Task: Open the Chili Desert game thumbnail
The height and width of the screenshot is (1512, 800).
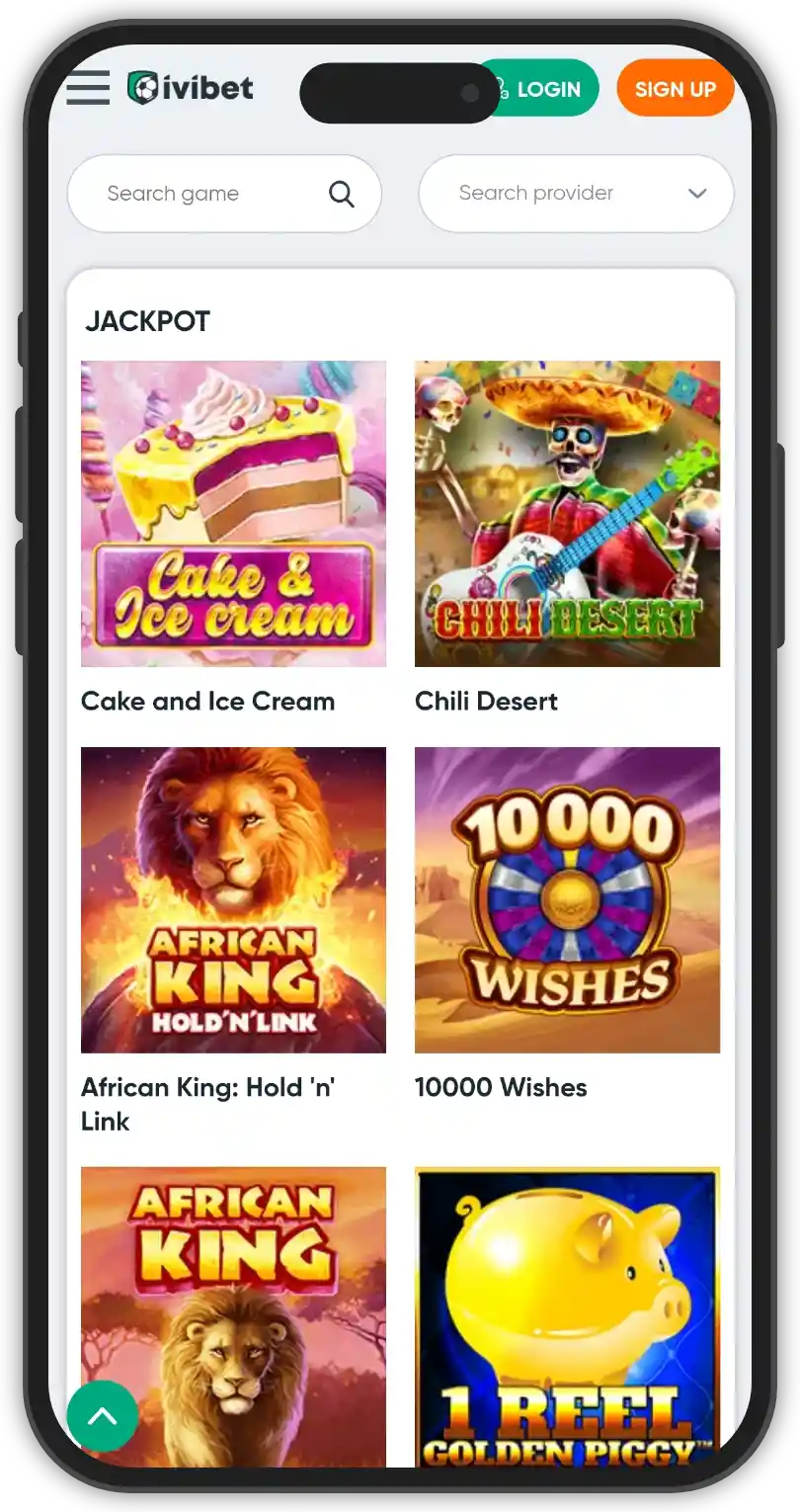Action: pyautogui.click(x=567, y=514)
